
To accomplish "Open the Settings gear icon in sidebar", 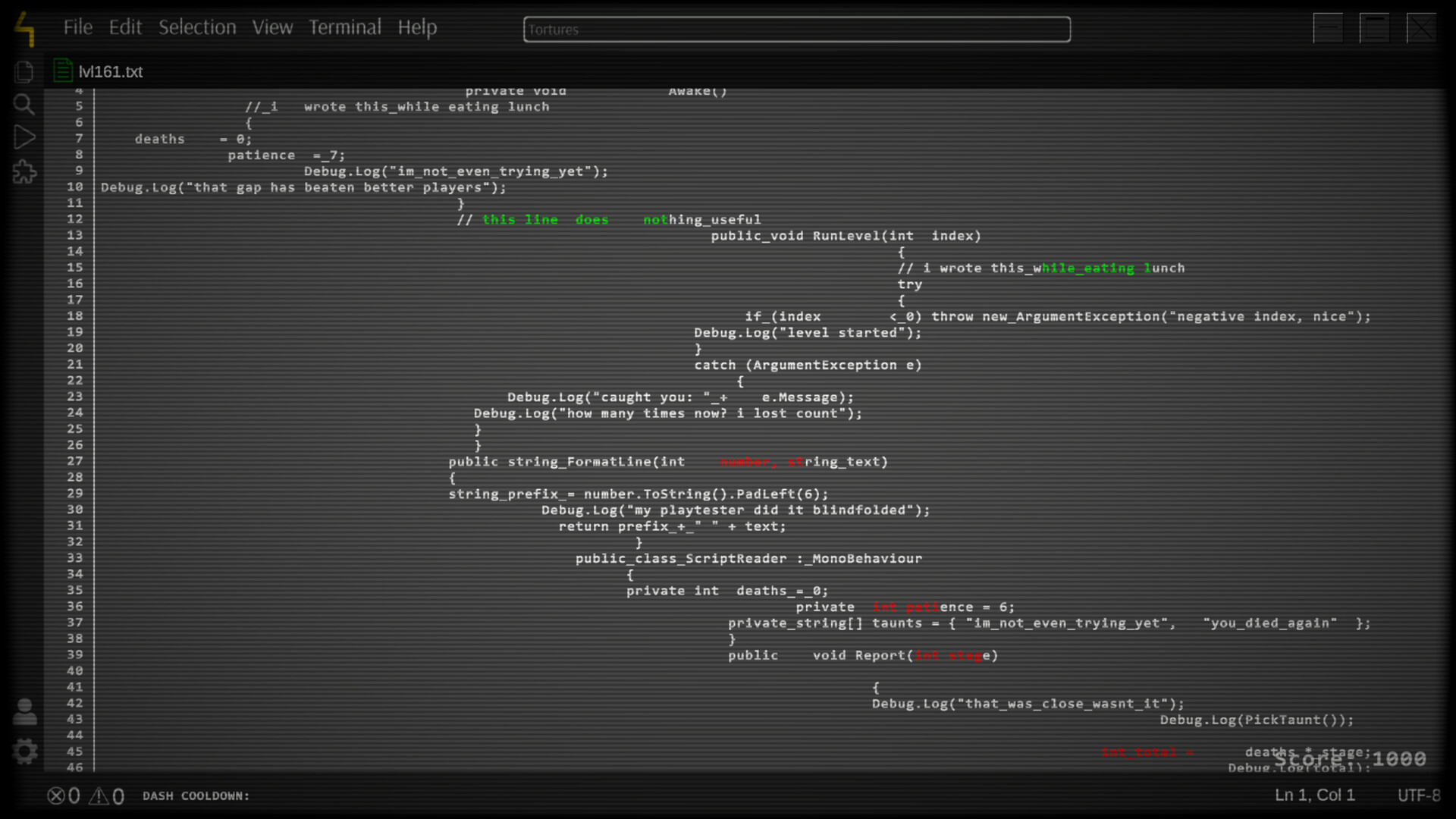I will coord(25,752).
